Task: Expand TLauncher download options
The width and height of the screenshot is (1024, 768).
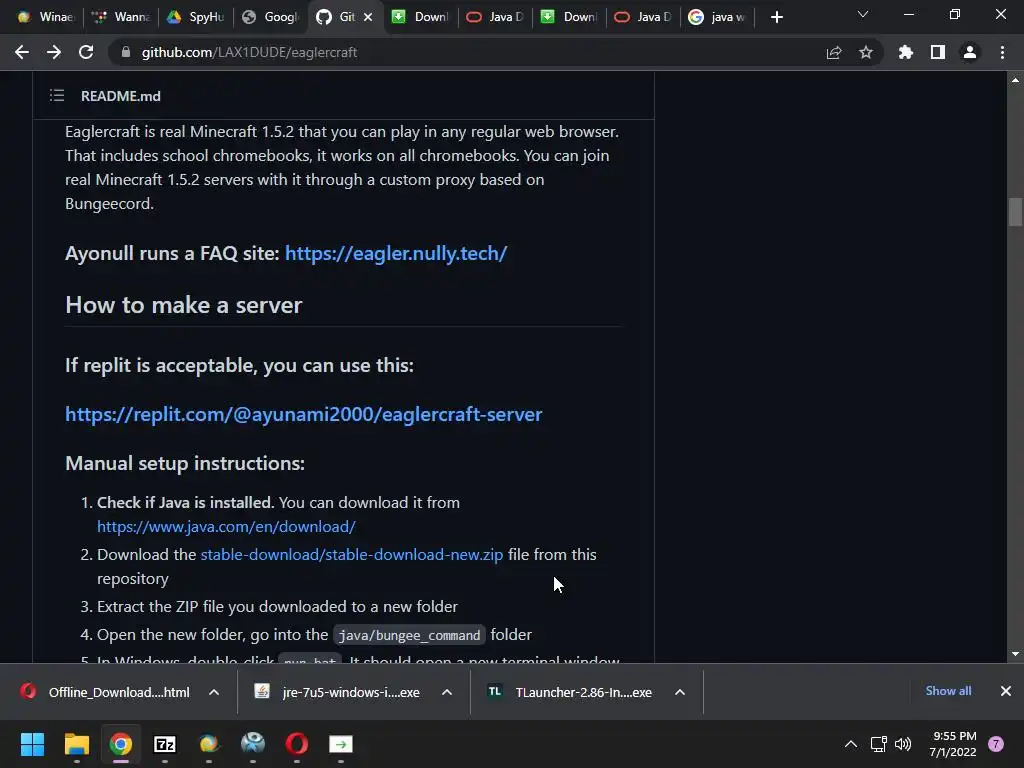Action: [x=680, y=692]
